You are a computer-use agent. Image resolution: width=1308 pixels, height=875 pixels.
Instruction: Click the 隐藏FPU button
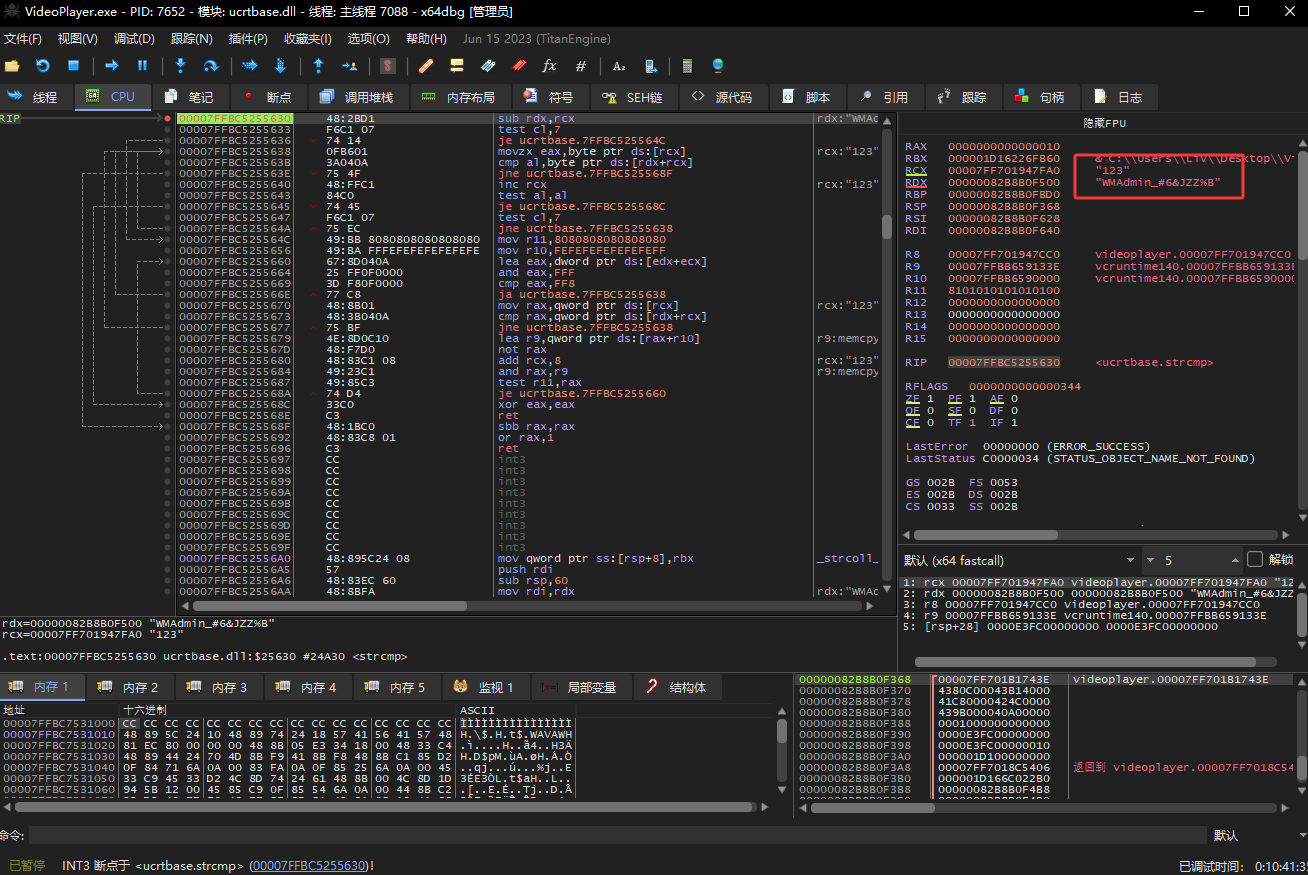coord(1103,122)
